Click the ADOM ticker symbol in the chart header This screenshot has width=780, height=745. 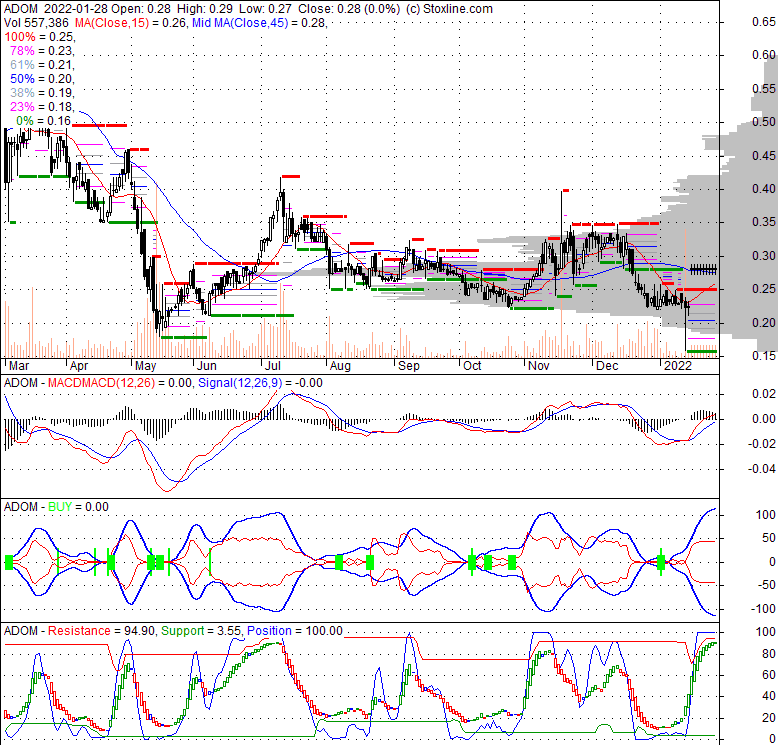21,9
